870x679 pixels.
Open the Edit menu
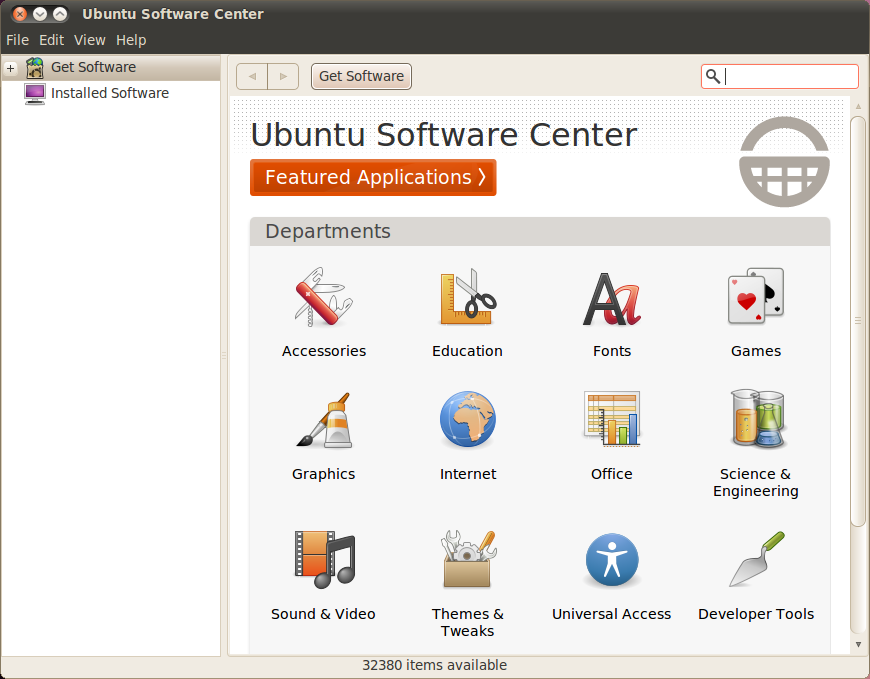(51, 40)
